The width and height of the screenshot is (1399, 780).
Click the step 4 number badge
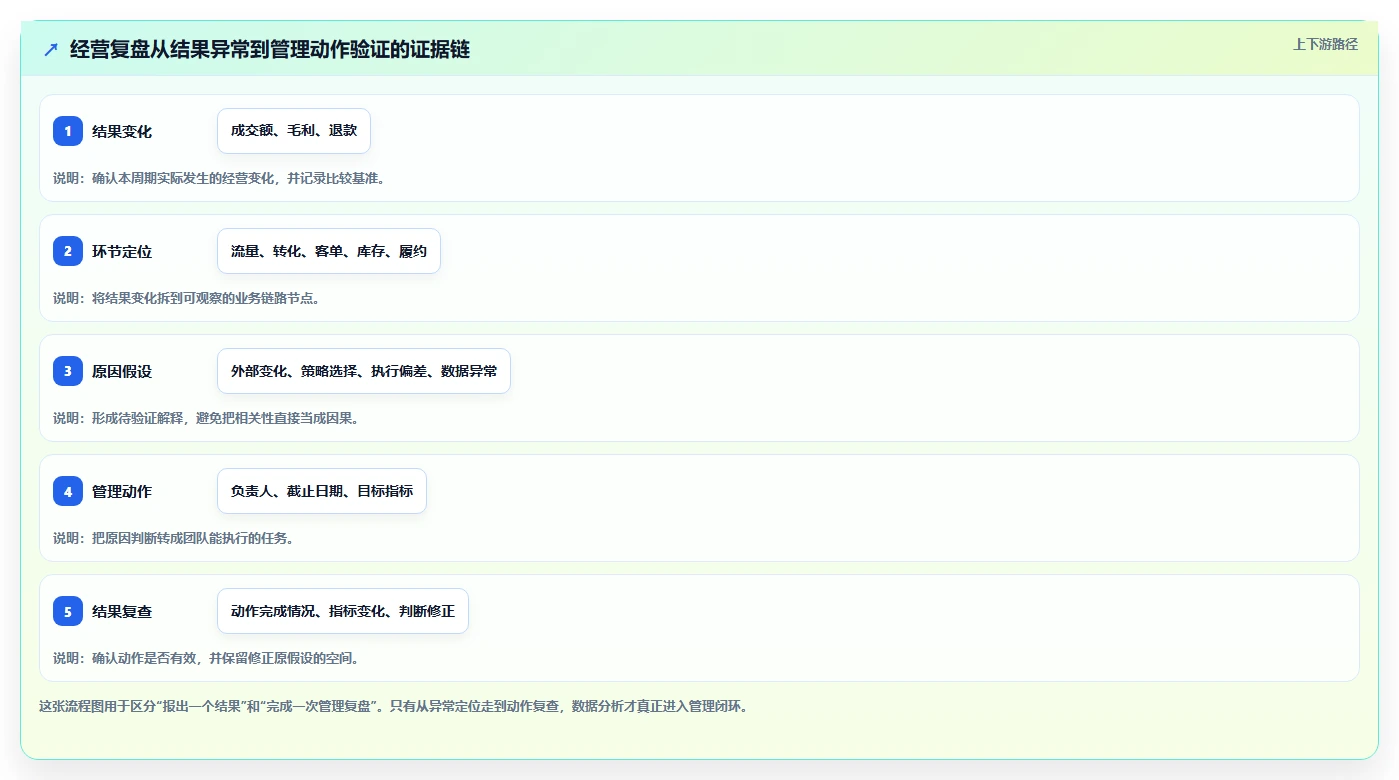pos(68,491)
